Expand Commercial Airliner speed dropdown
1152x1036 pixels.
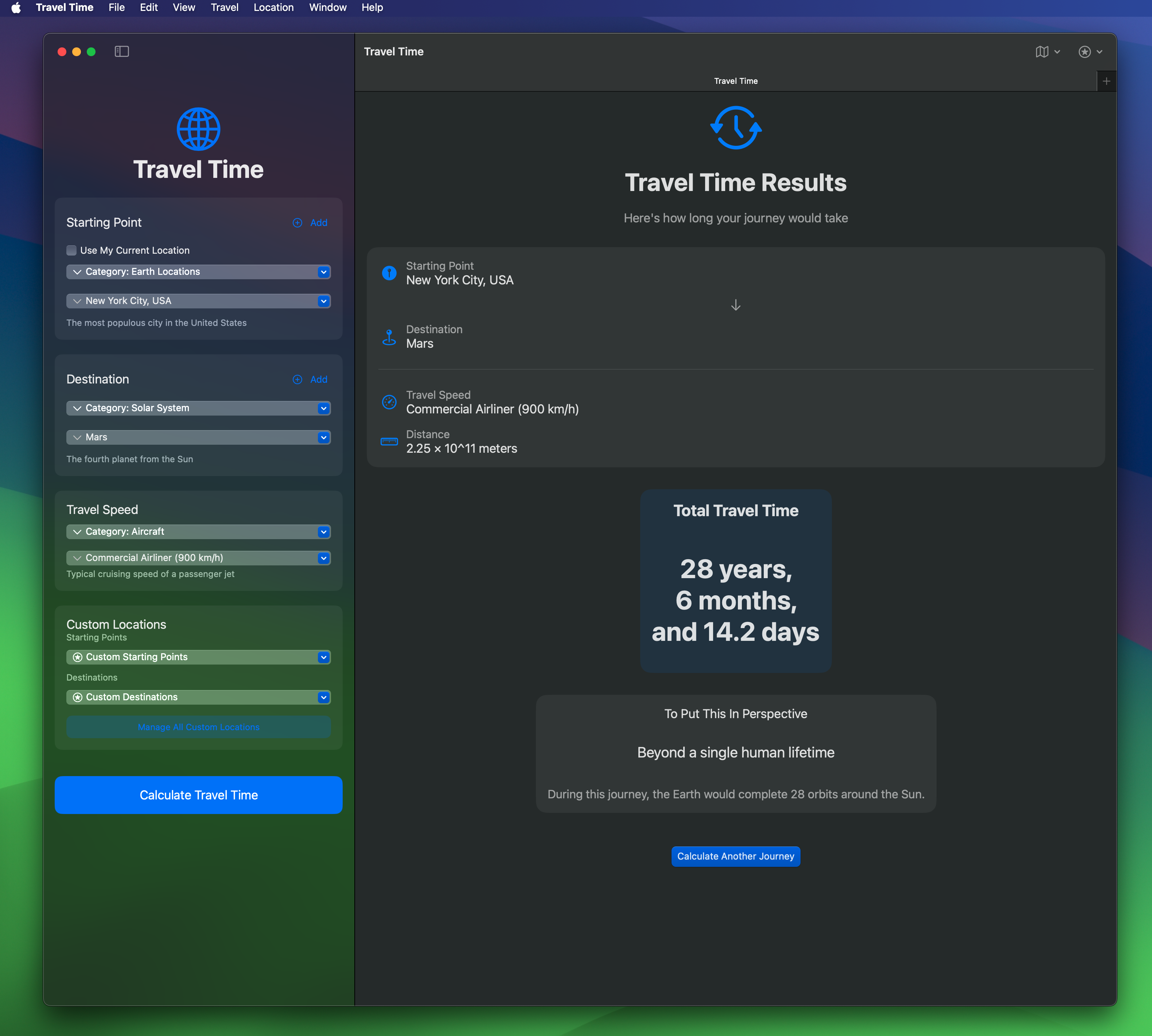click(198, 558)
